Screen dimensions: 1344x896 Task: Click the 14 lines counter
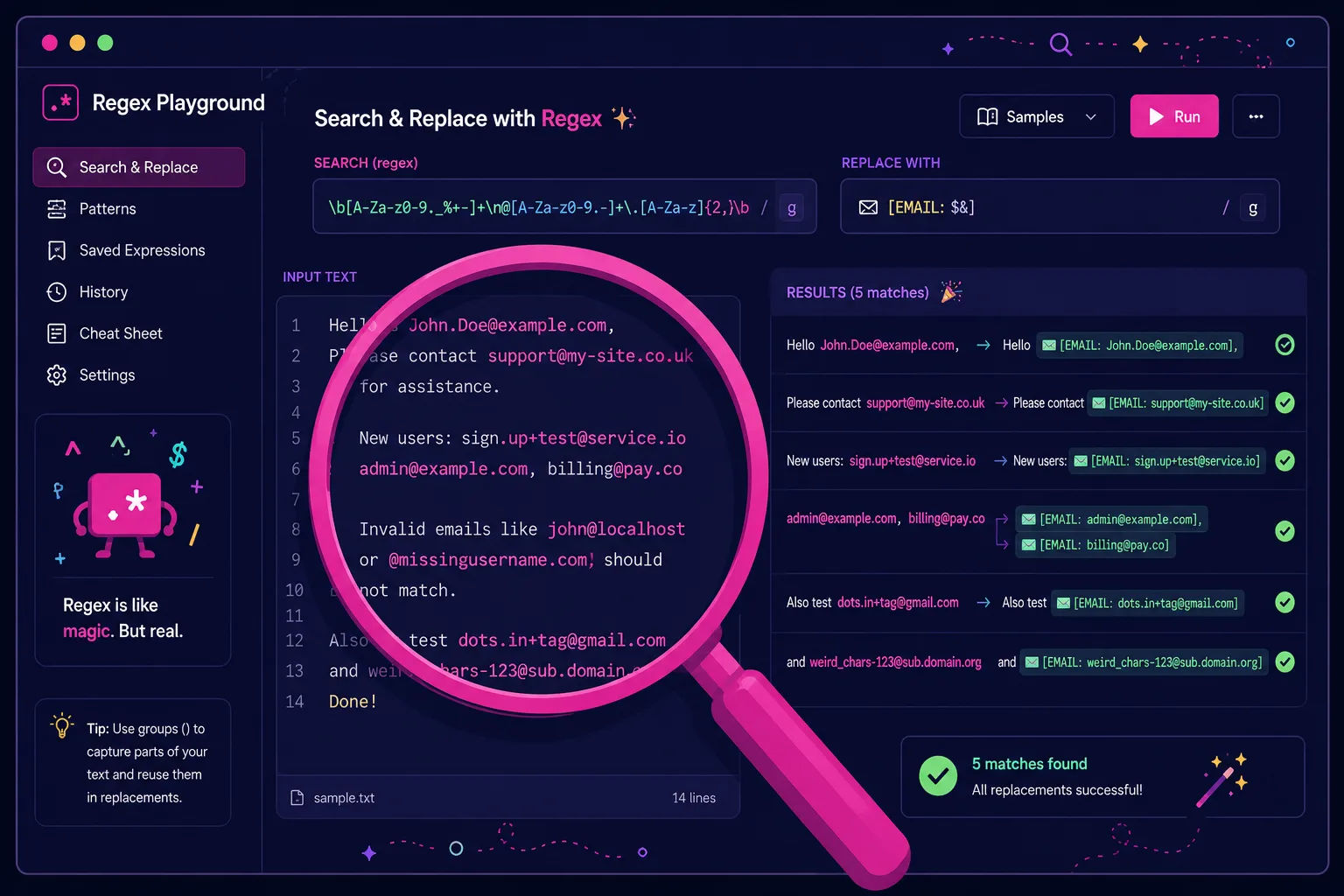coord(694,798)
